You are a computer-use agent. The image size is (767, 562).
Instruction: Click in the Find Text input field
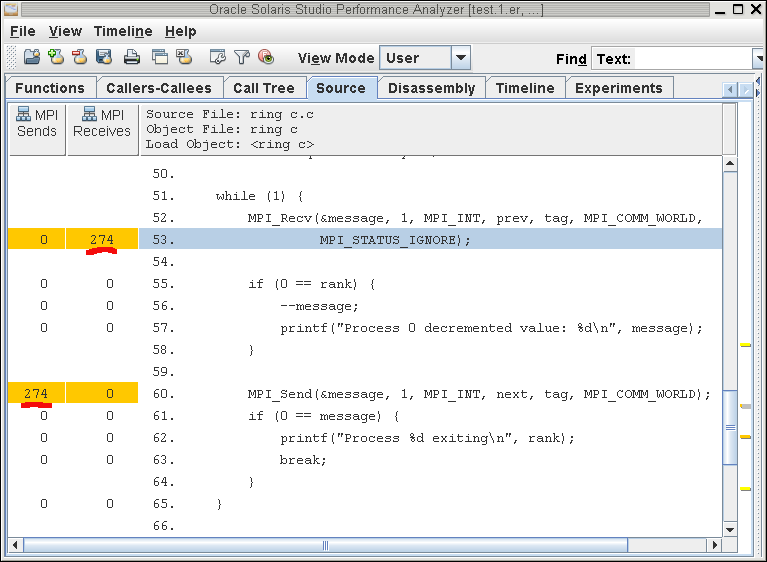(x=693, y=59)
